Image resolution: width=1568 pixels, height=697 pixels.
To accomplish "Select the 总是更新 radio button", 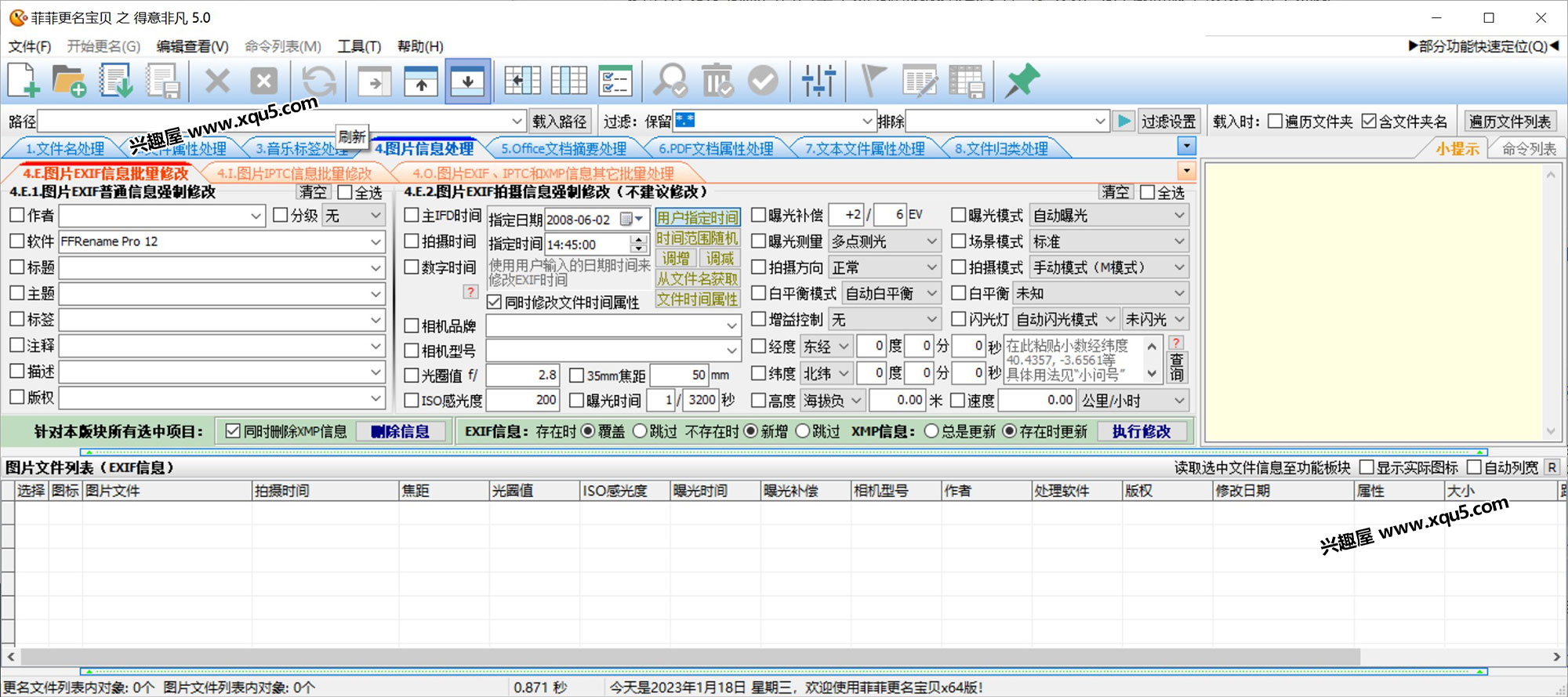I will pyautogui.click(x=931, y=430).
